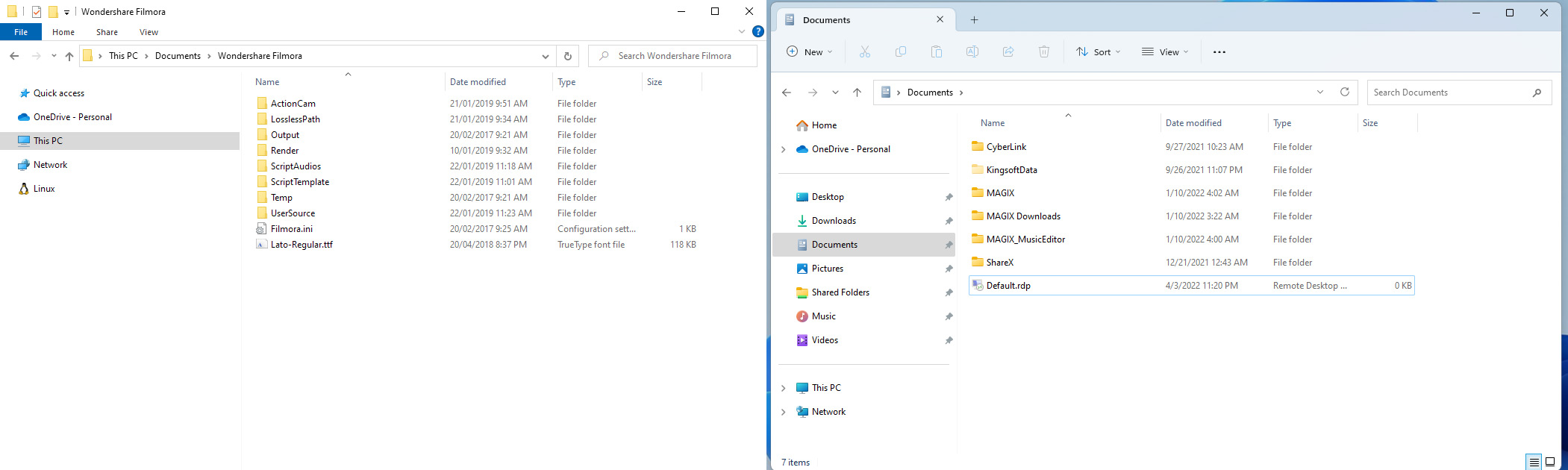Click Documents breadcrumb in Filmora address bar
The height and width of the screenshot is (470, 1568).
point(178,56)
